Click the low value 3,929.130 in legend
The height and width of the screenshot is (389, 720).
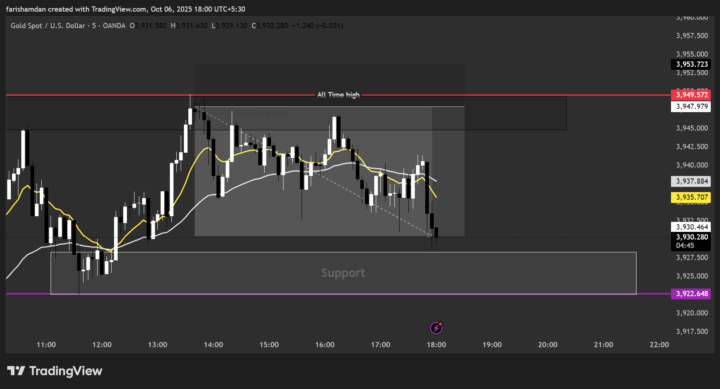tap(231, 26)
